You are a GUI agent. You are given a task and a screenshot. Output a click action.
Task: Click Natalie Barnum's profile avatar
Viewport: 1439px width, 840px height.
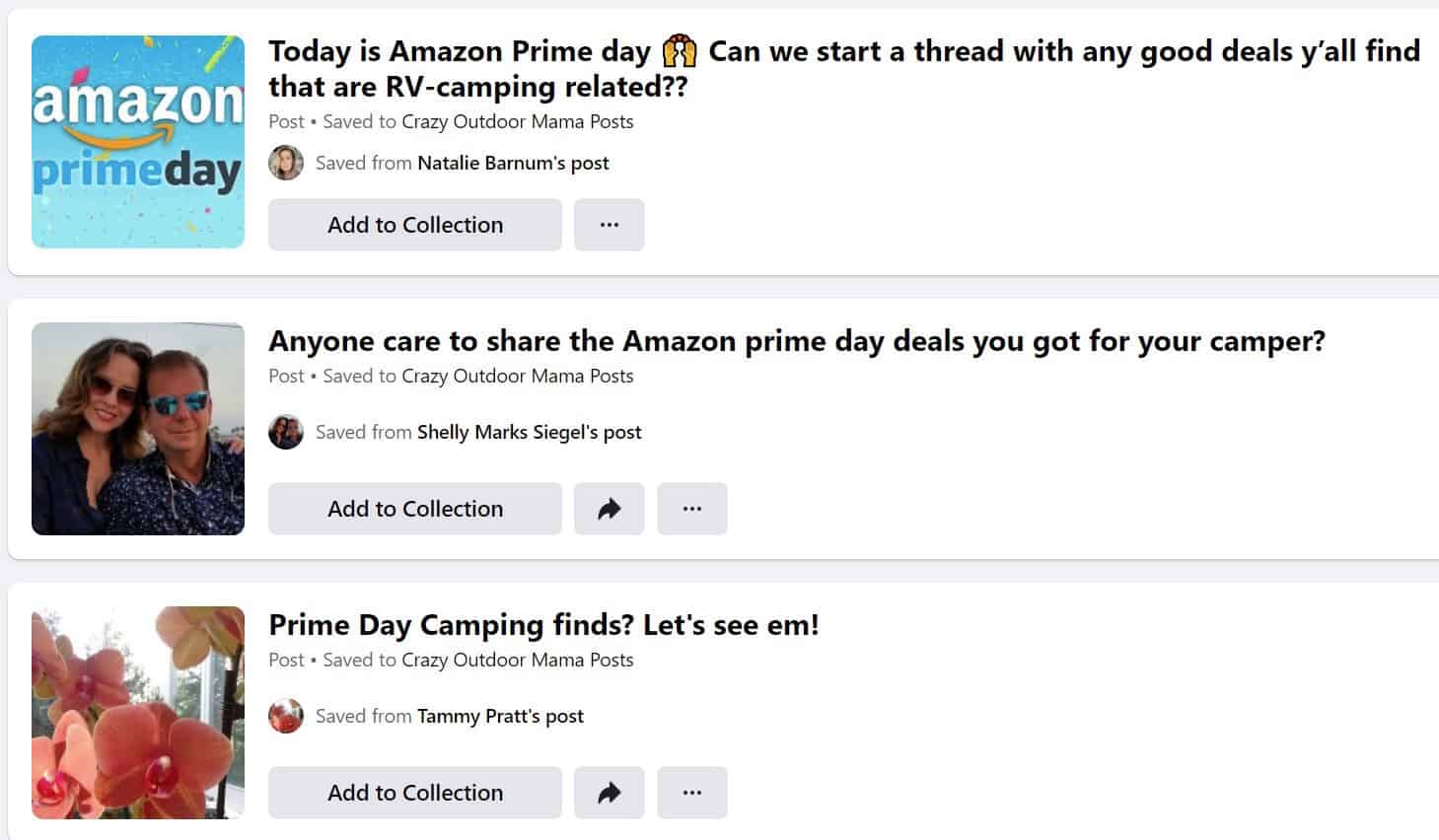tap(285, 163)
